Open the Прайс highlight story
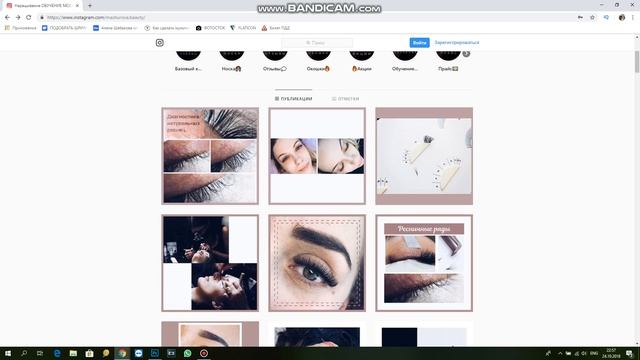 [x=448, y=61]
